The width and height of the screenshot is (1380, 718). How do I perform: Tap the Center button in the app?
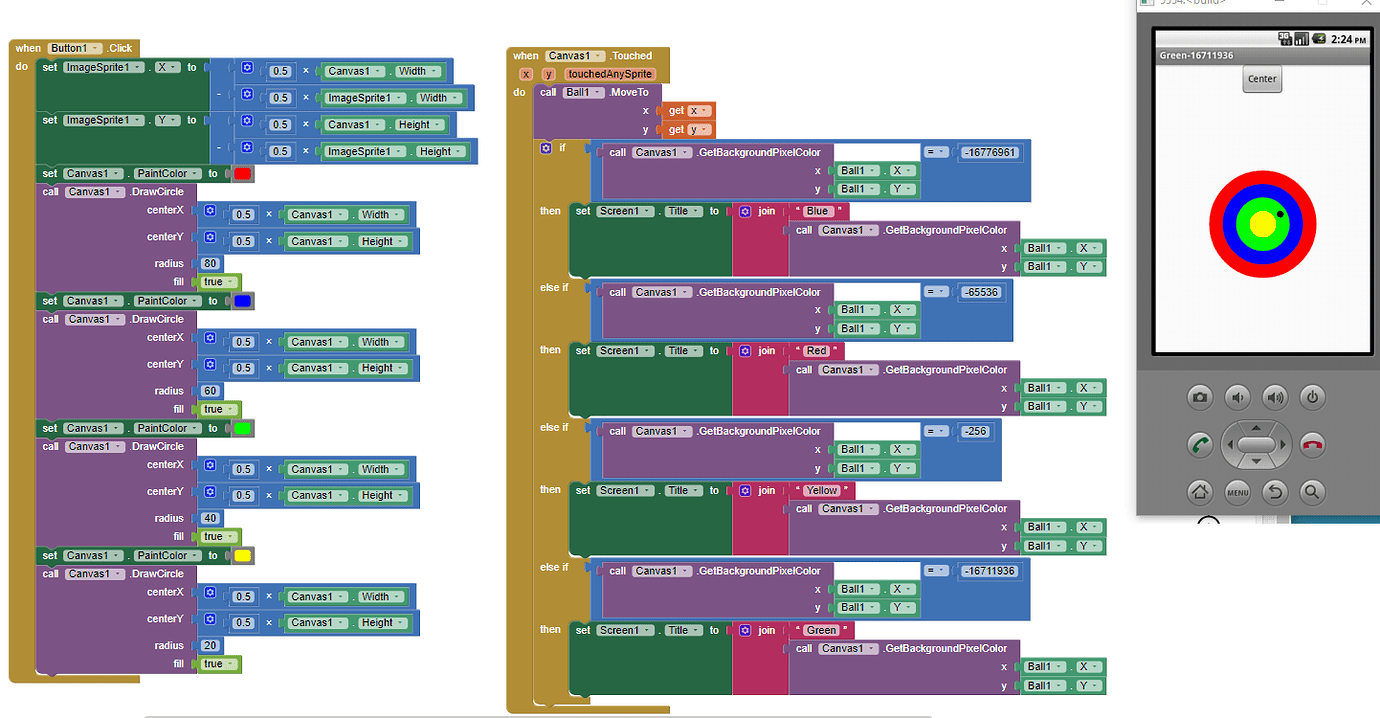pos(1262,79)
